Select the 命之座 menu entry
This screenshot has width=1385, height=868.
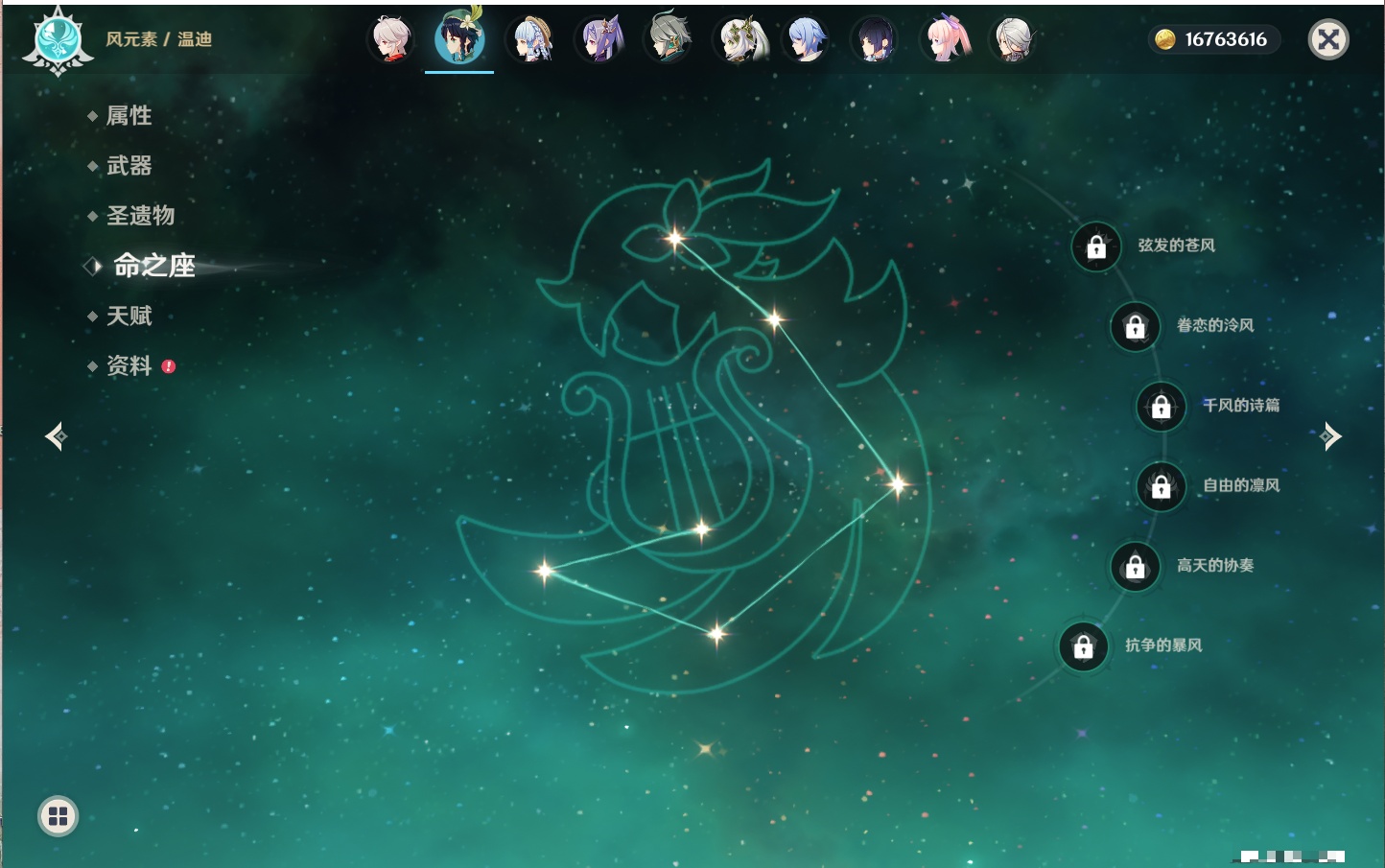point(153,266)
